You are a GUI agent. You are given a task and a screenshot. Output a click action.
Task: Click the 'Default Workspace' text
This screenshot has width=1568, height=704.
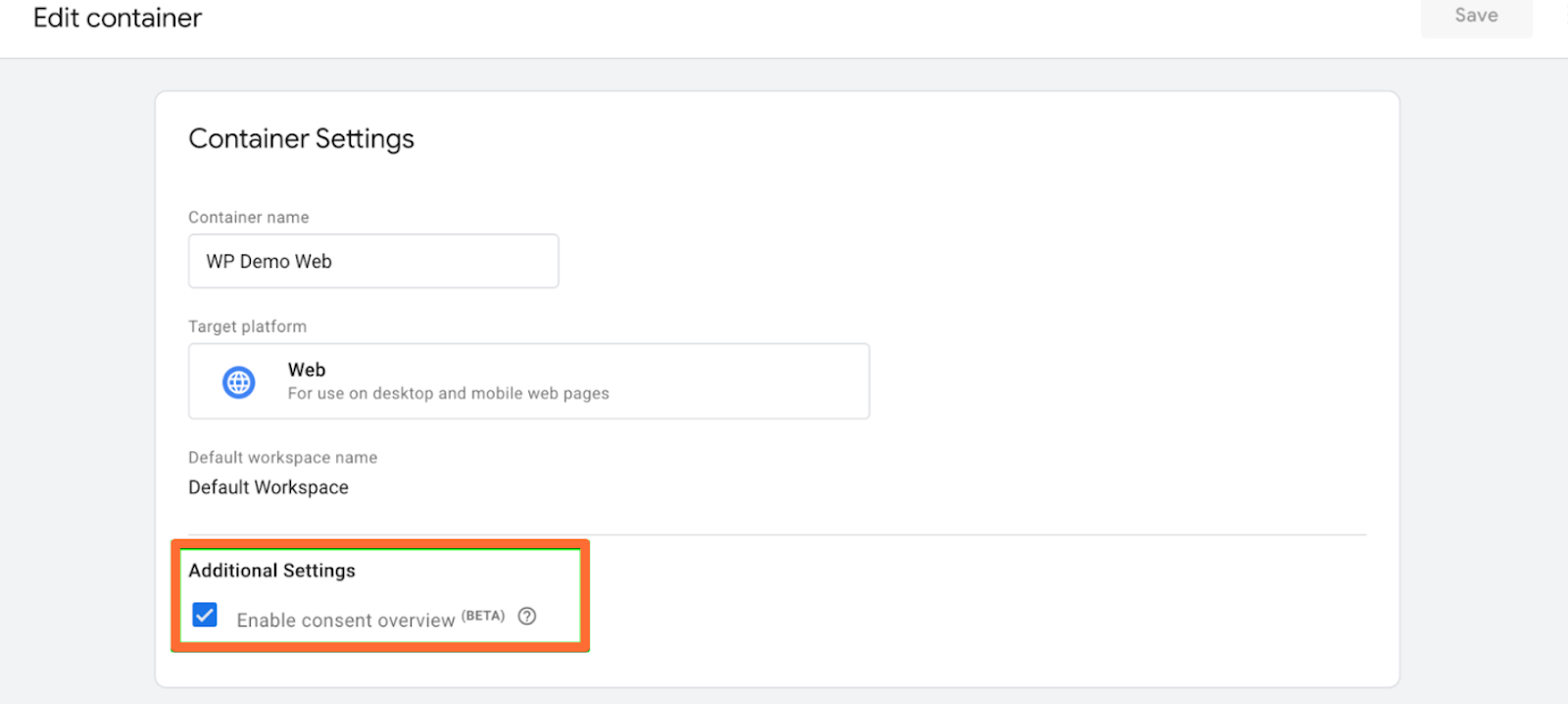tap(269, 487)
